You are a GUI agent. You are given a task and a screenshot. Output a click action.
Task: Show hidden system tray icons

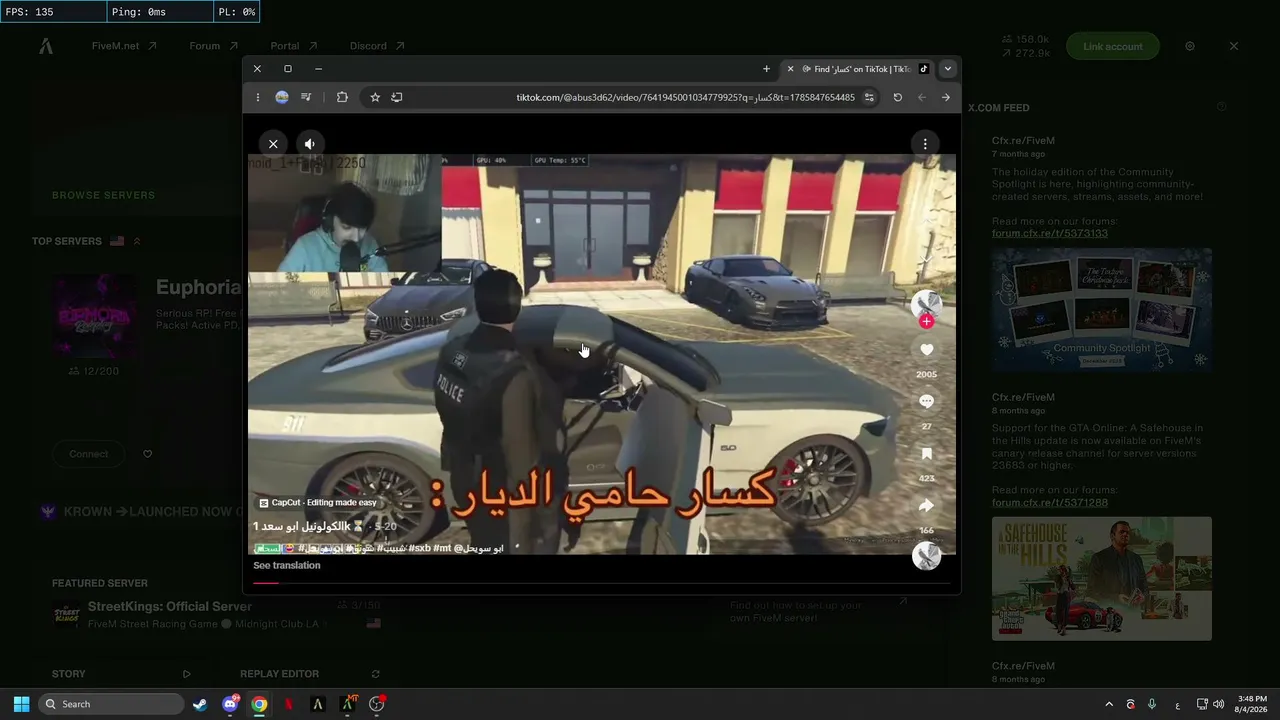tap(1108, 704)
